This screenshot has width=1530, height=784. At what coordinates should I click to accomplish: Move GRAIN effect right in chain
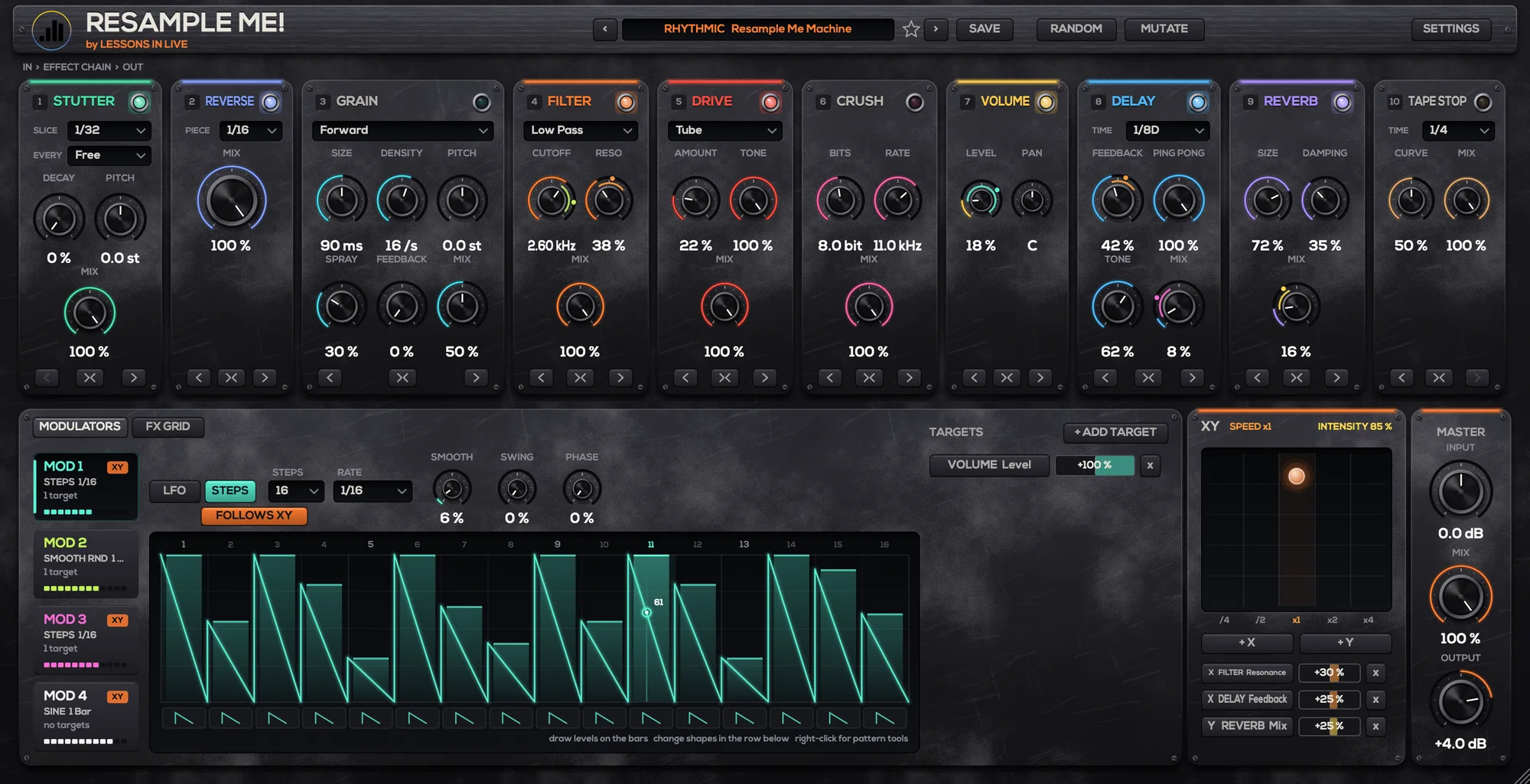coord(476,377)
